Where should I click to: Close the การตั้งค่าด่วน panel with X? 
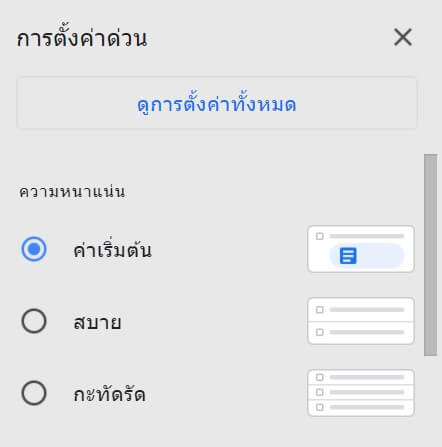[x=403, y=37]
